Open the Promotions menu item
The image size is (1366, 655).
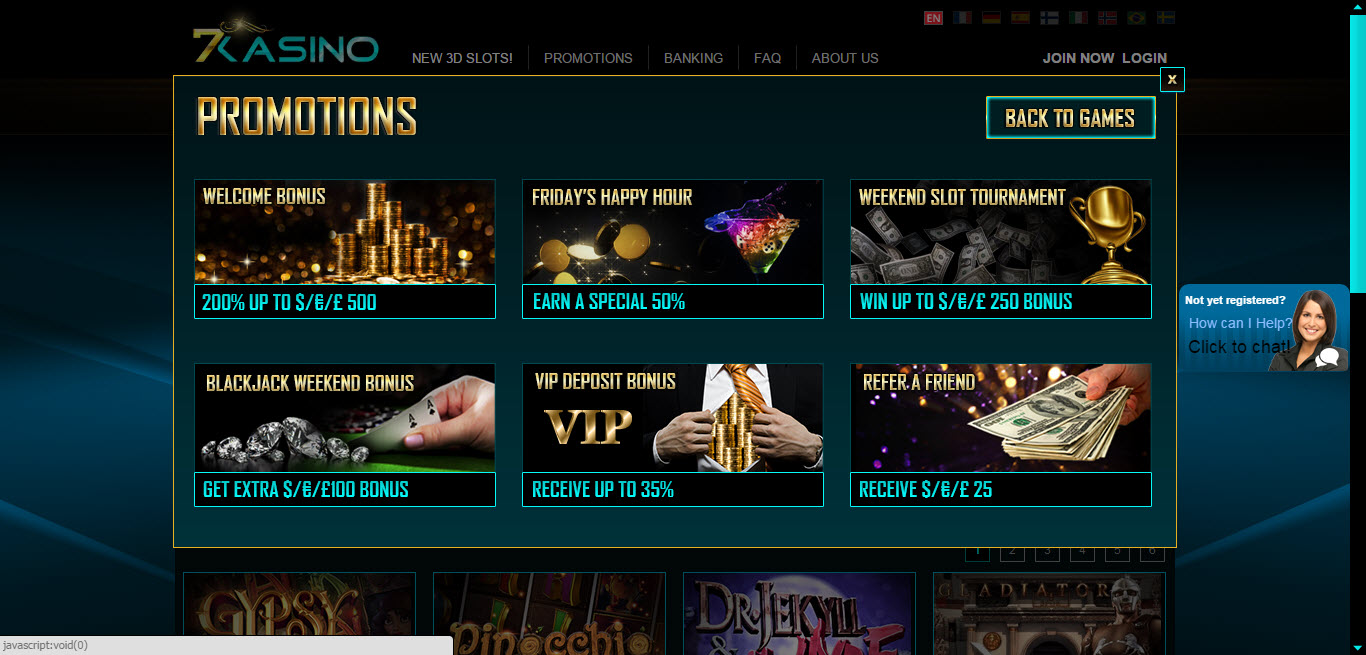coord(588,58)
